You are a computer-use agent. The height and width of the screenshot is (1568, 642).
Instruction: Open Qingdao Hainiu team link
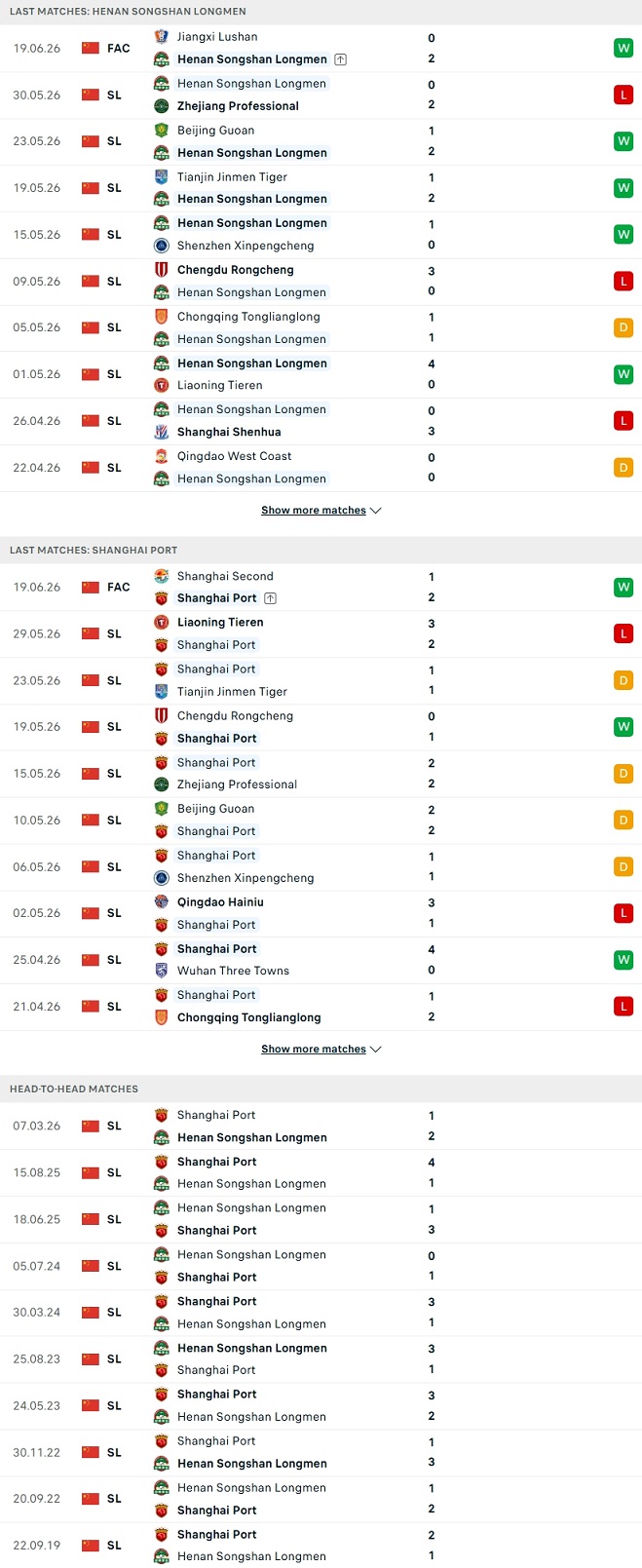pos(220,902)
